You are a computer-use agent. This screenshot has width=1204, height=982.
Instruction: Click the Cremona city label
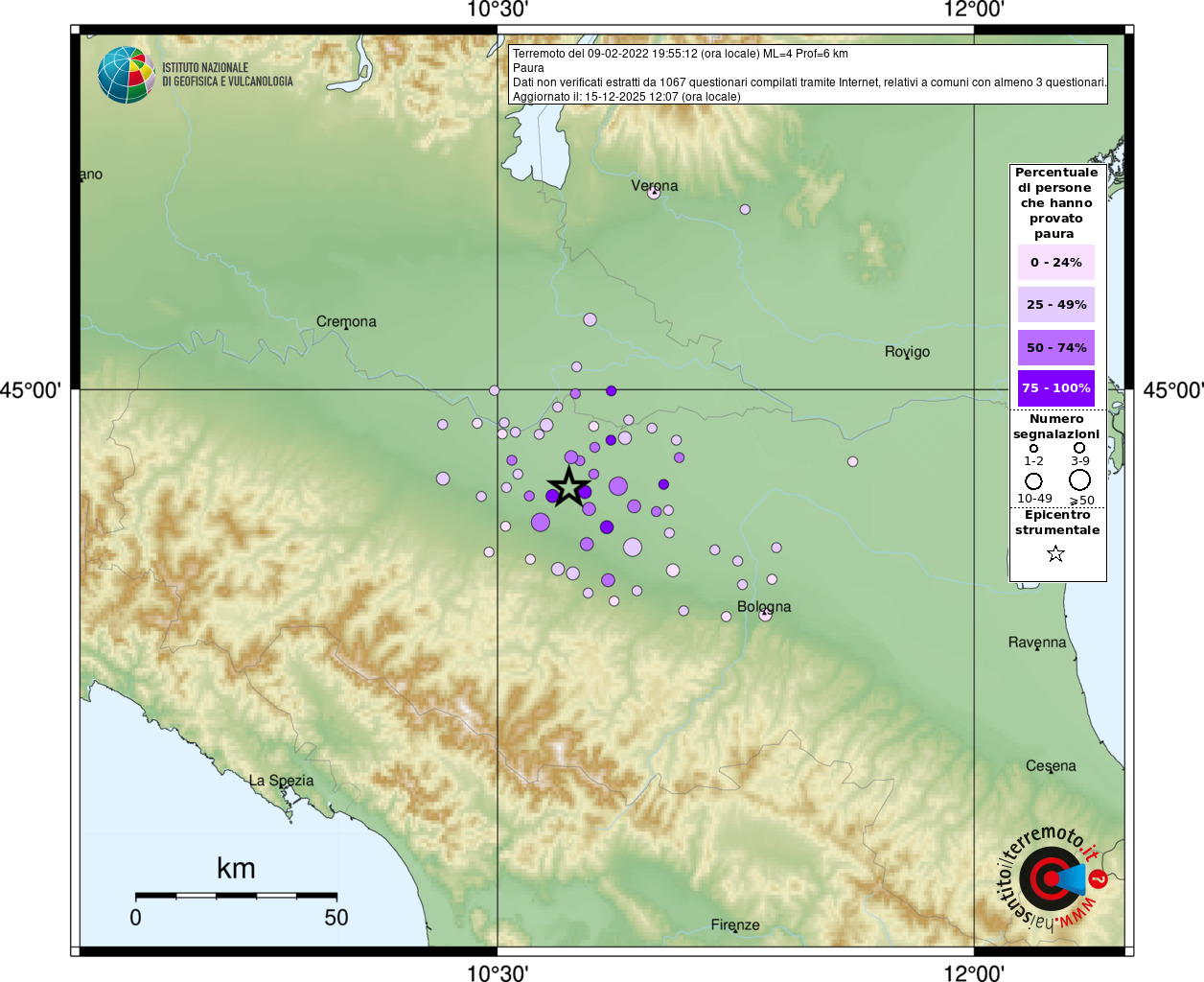[346, 321]
